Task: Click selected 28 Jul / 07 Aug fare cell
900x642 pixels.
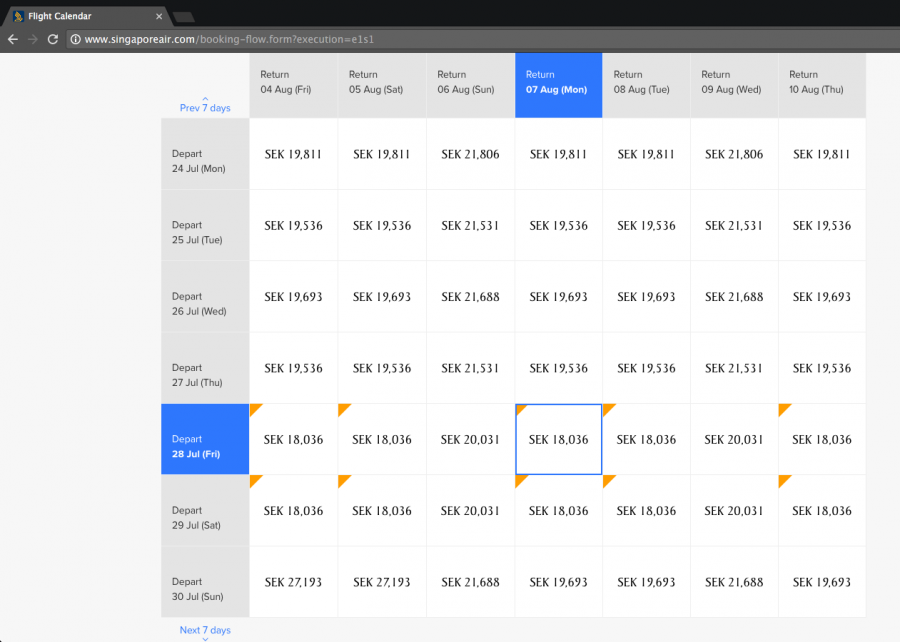Action: [558, 439]
